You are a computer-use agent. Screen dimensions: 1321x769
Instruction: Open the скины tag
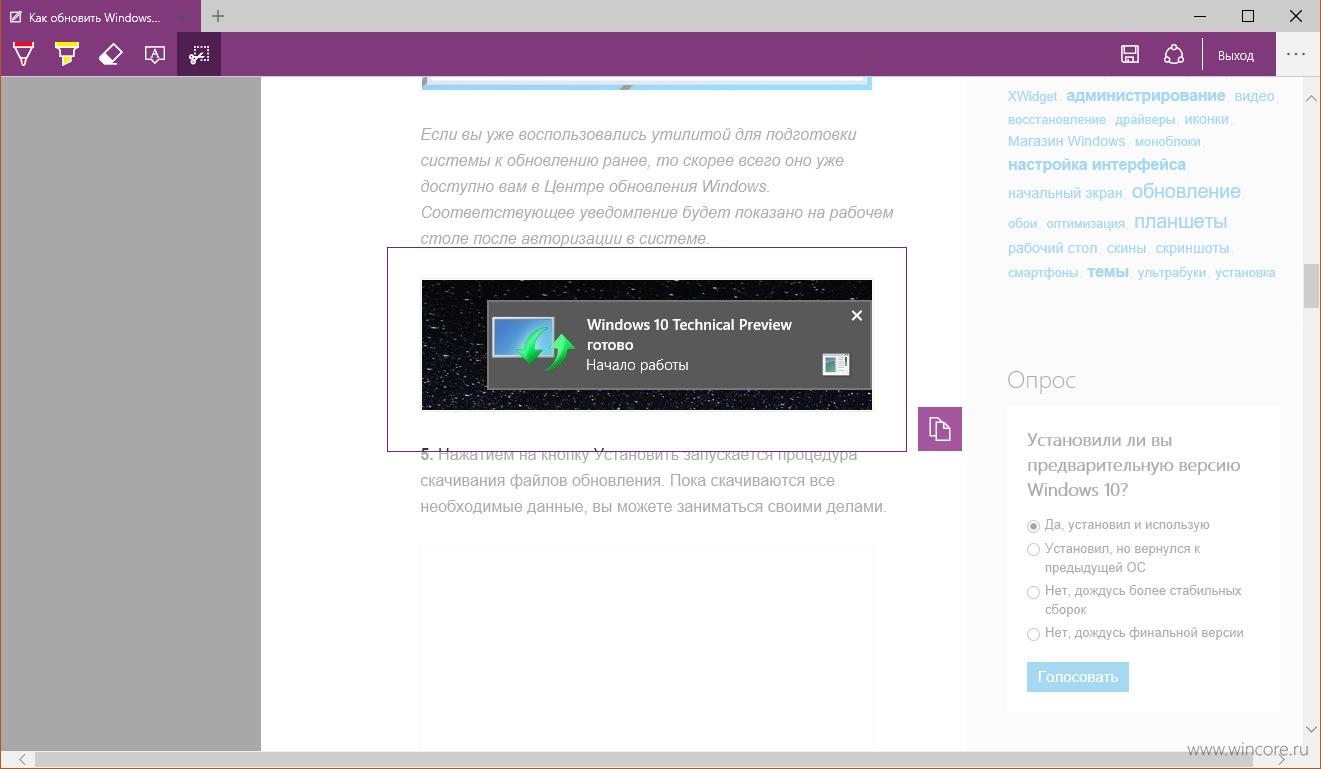click(x=1126, y=248)
